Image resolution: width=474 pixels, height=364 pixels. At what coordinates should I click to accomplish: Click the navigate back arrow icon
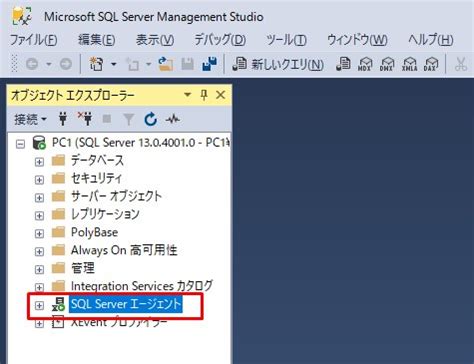click(32, 63)
